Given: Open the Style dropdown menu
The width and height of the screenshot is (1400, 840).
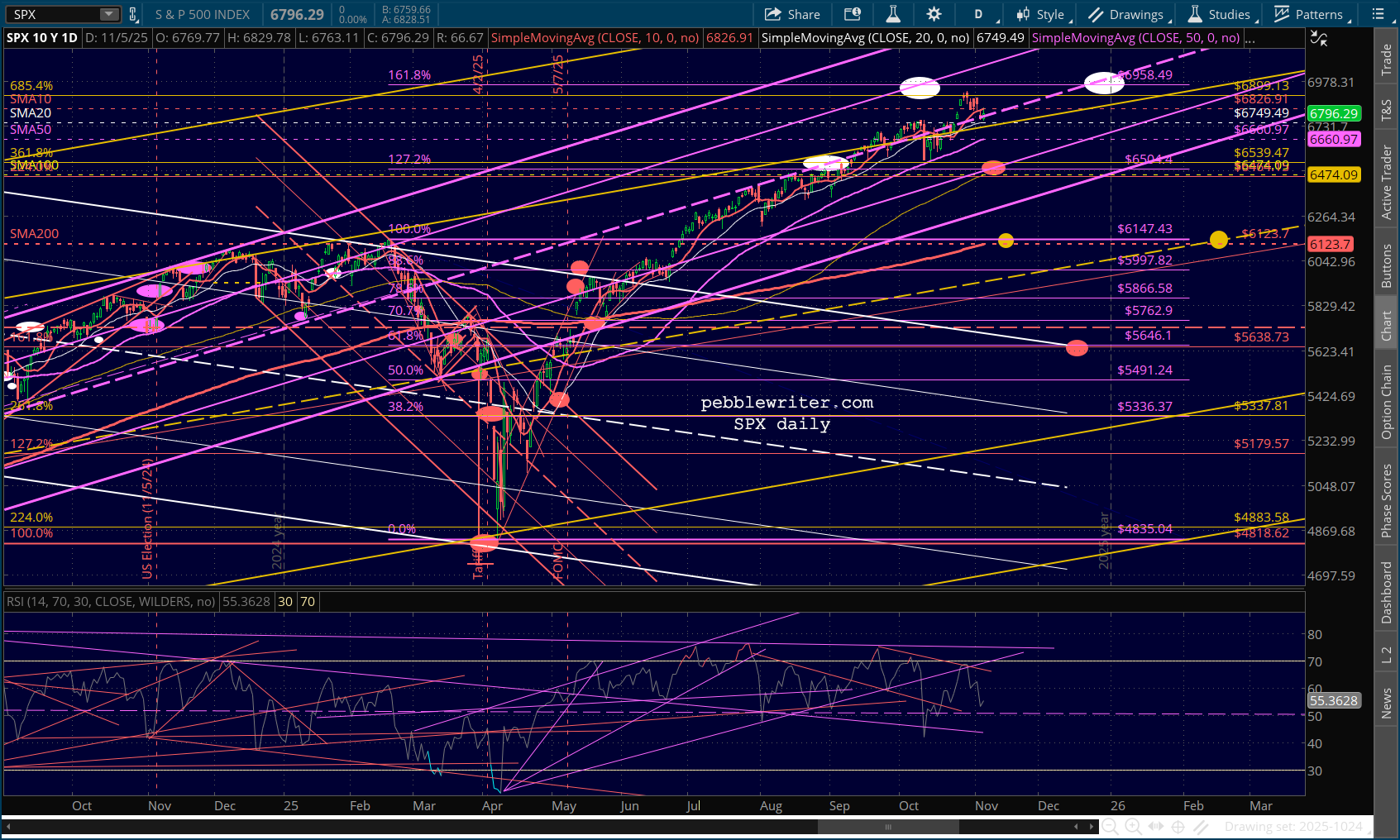Looking at the screenshot, I should (x=1044, y=14).
